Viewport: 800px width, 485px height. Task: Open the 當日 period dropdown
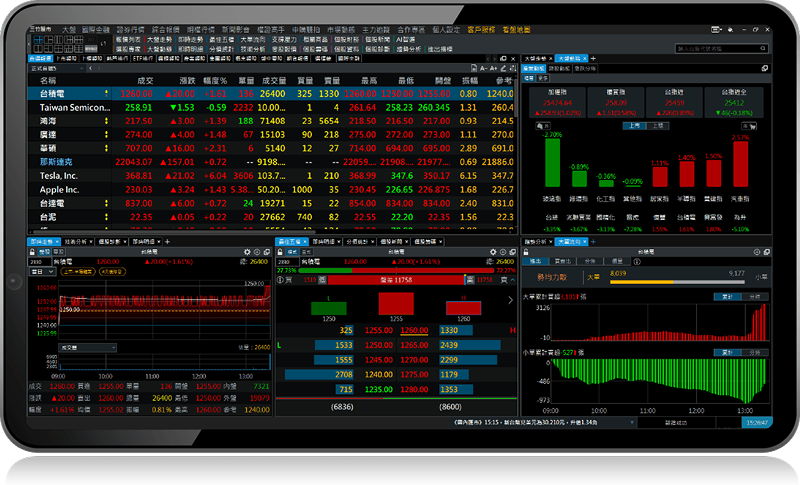coord(42,272)
